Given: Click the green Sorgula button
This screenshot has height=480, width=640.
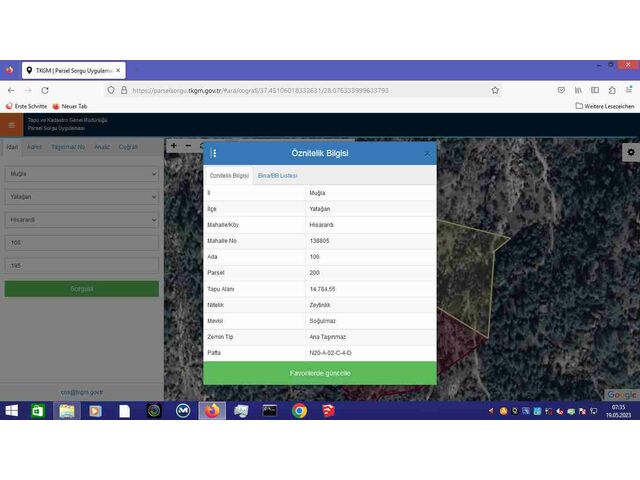Looking at the screenshot, I should click(81, 288).
